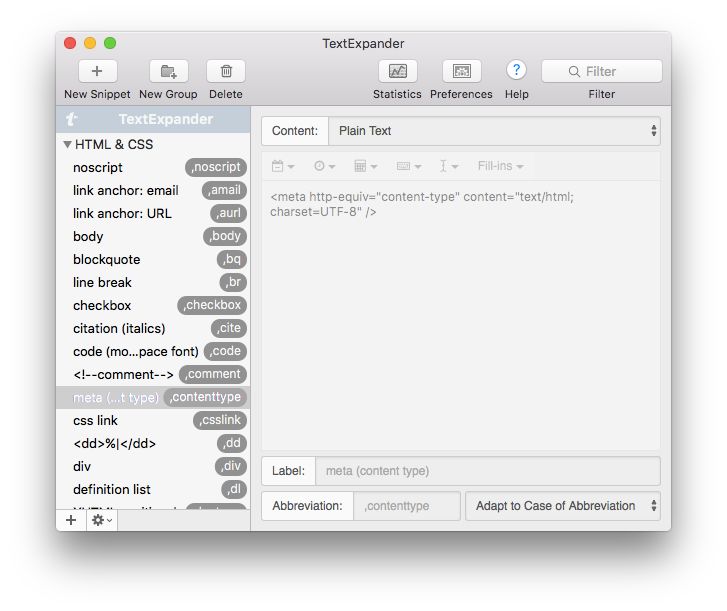Select the checkbox snippet
The height and width of the screenshot is (611, 727).
153,306
